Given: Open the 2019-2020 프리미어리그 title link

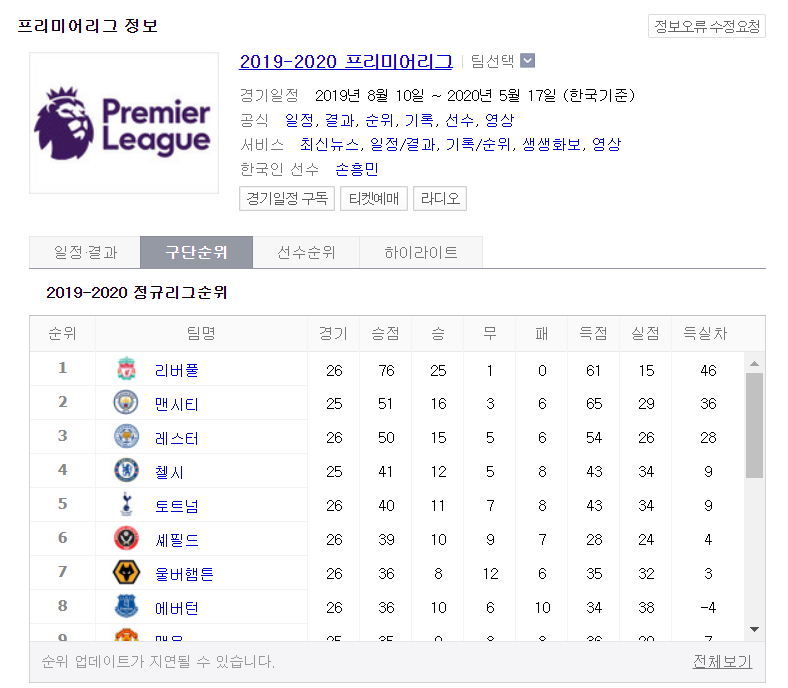Looking at the screenshot, I should [x=346, y=61].
